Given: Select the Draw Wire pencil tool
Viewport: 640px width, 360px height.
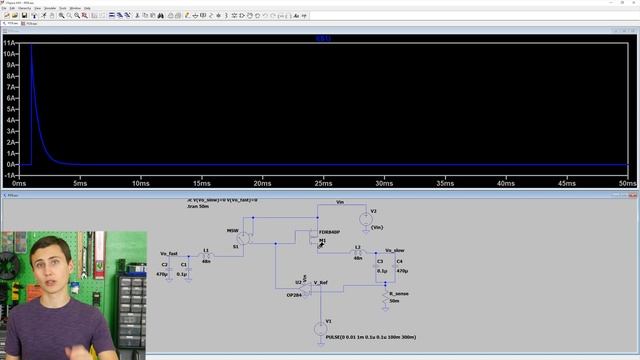Looking at the screenshot, I should click(x=187, y=16).
